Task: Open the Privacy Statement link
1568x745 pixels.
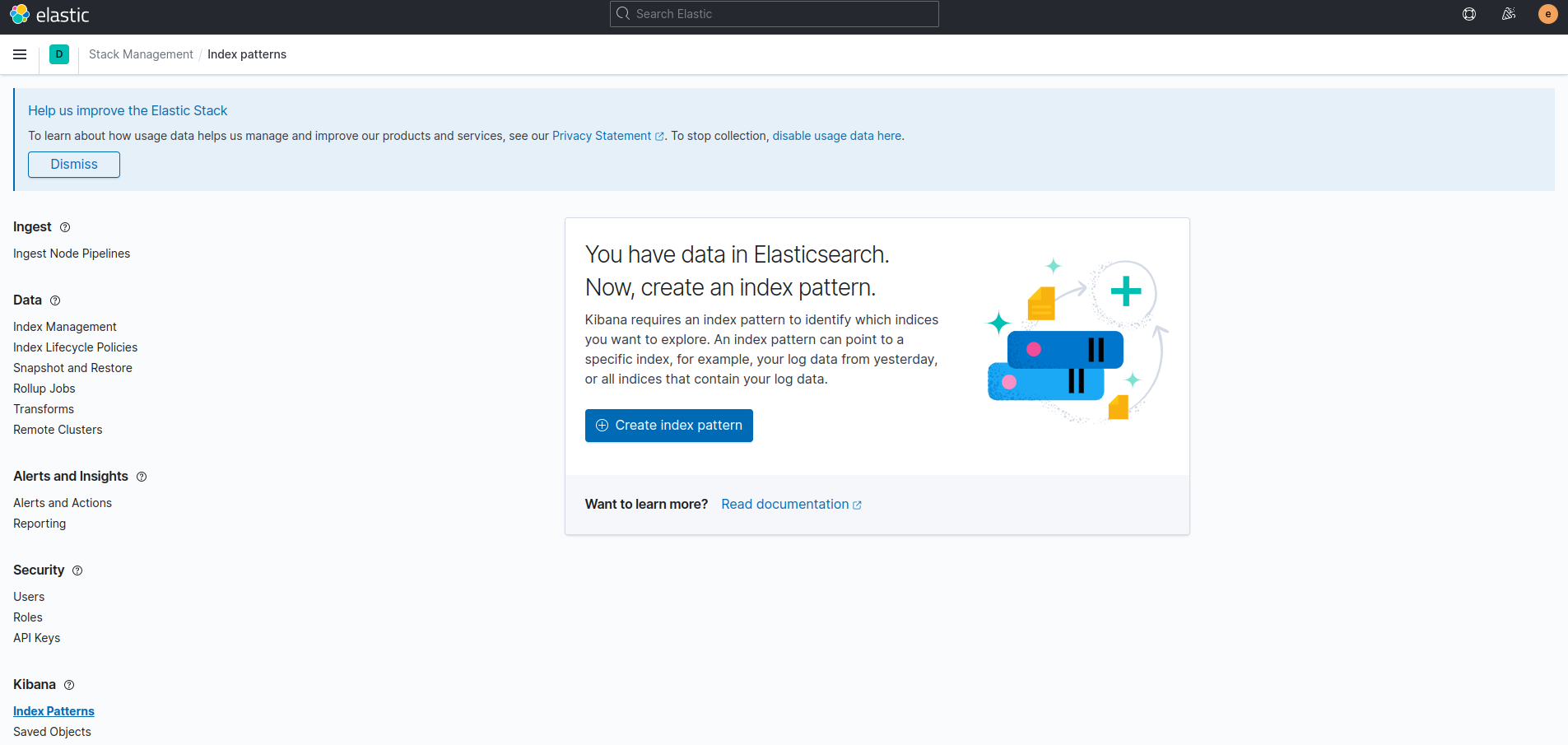Action: point(602,136)
